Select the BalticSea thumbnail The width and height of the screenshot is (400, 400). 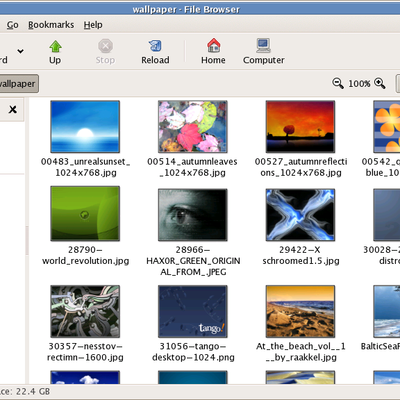point(387,311)
